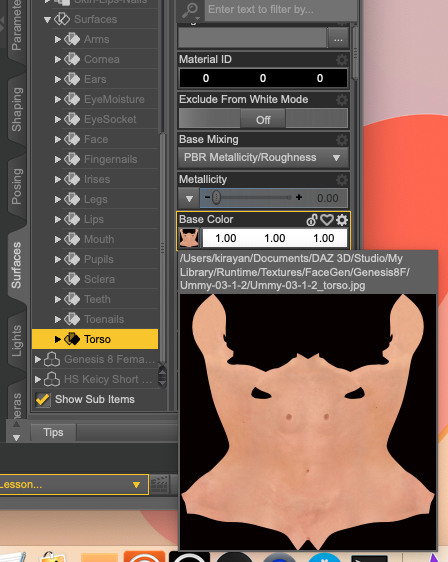The width and height of the screenshot is (448, 562).
Task: Click the Metallicity slider handle
Action: 216,197
